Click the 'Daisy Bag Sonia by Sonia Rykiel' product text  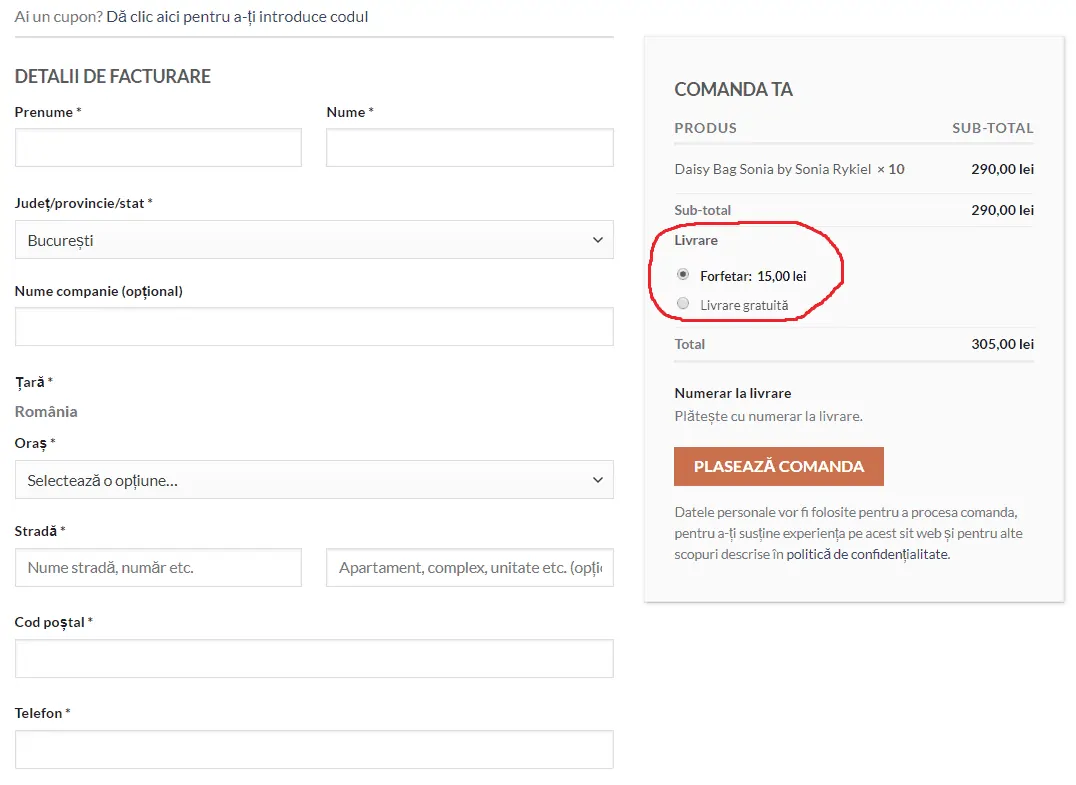click(x=773, y=169)
